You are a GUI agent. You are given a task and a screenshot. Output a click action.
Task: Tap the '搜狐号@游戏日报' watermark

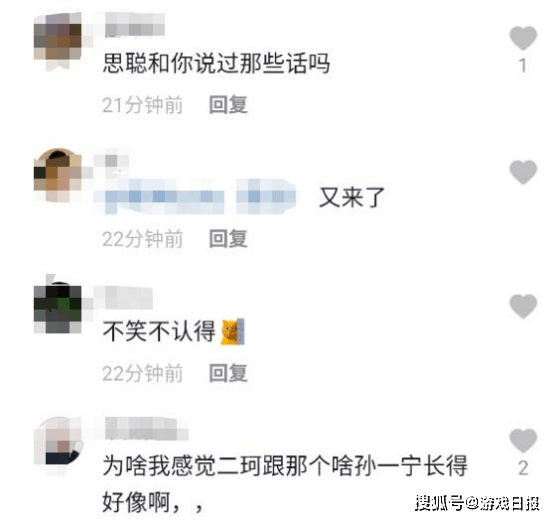(x=477, y=502)
